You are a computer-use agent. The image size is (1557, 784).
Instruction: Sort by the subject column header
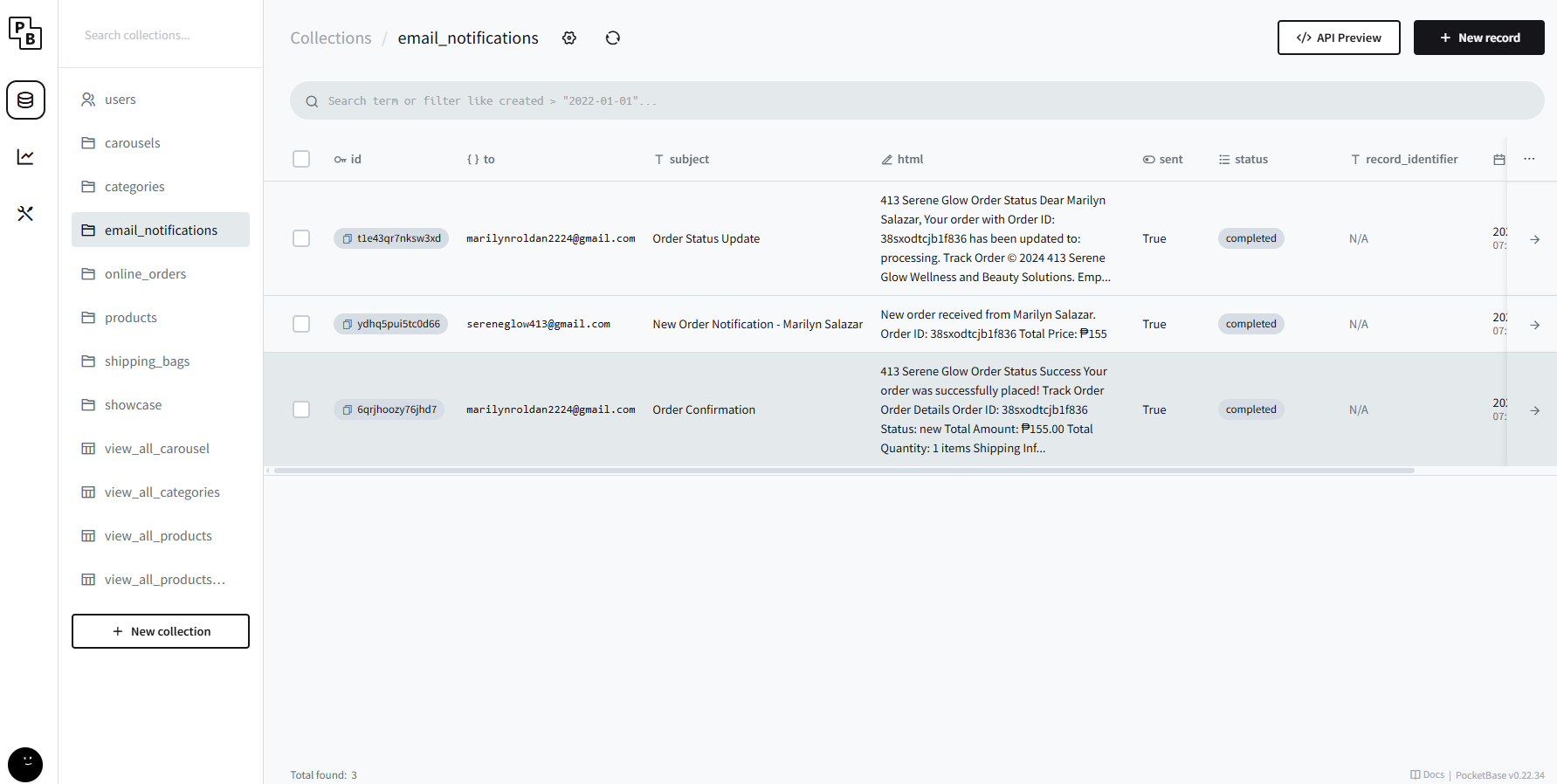682,160
